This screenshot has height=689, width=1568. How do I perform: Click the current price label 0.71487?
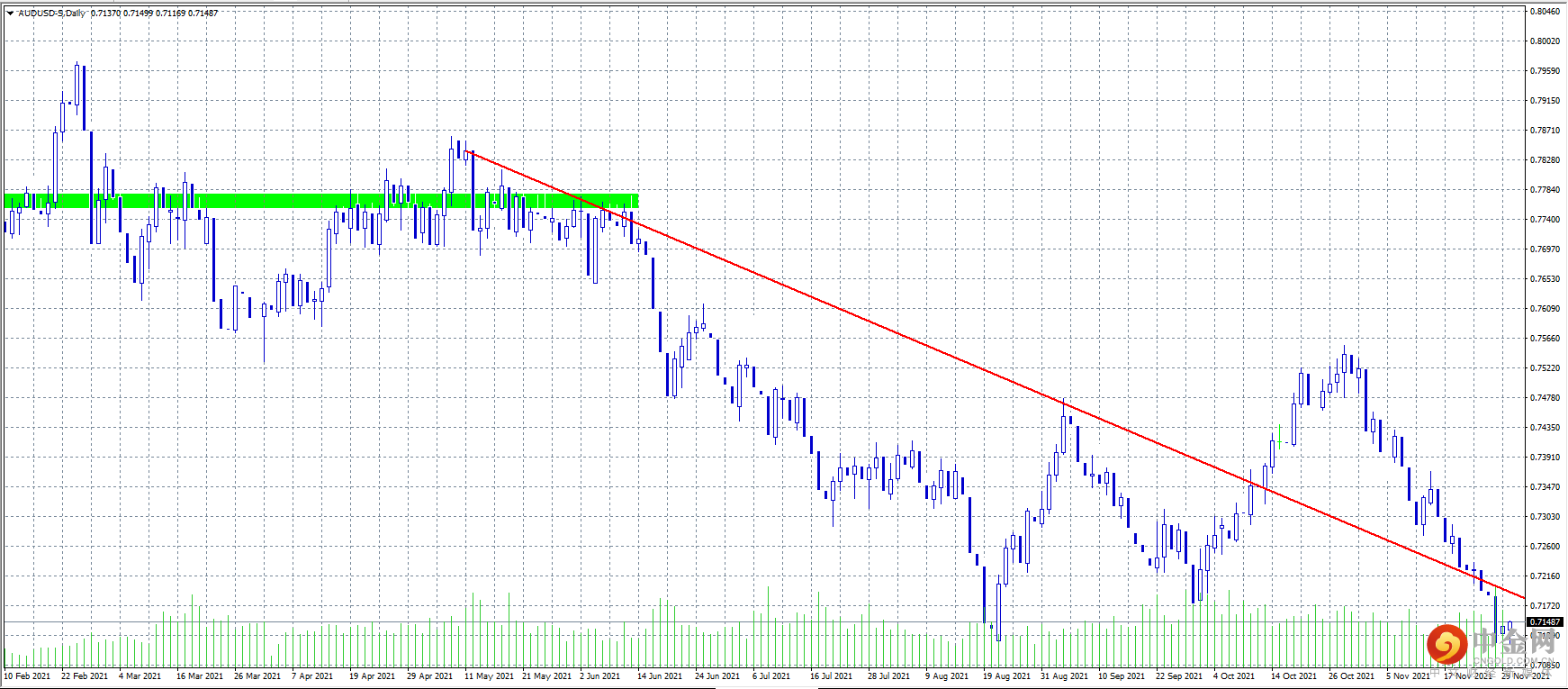click(x=1545, y=622)
